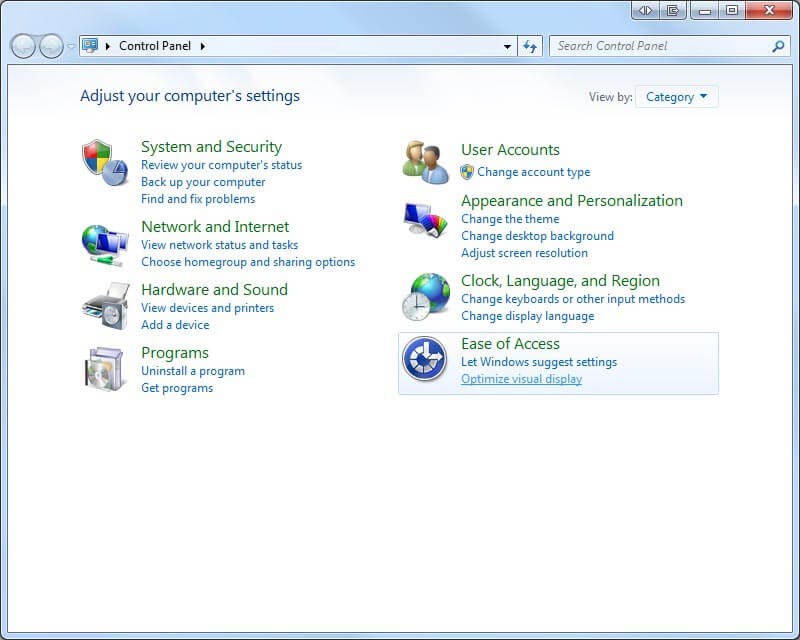
Task: Open the Network and Internet globe icon
Action: click(105, 243)
